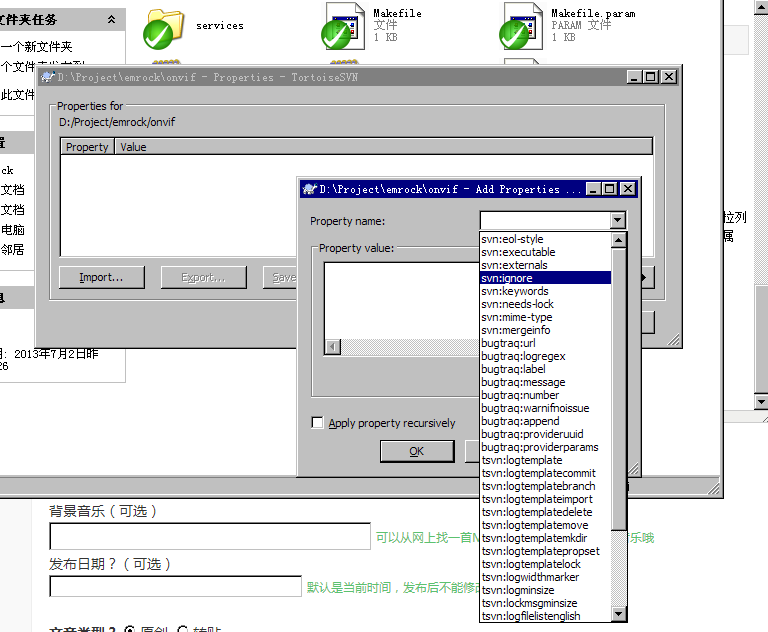
Task: Choose svn:externals from the list
Action: click(x=546, y=265)
